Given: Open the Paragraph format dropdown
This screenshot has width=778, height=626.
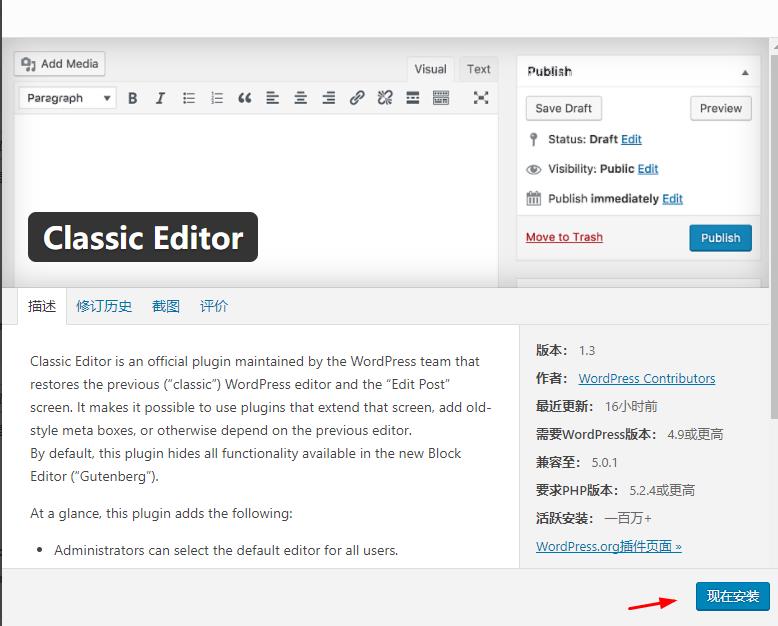Looking at the screenshot, I should (x=67, y=98).
